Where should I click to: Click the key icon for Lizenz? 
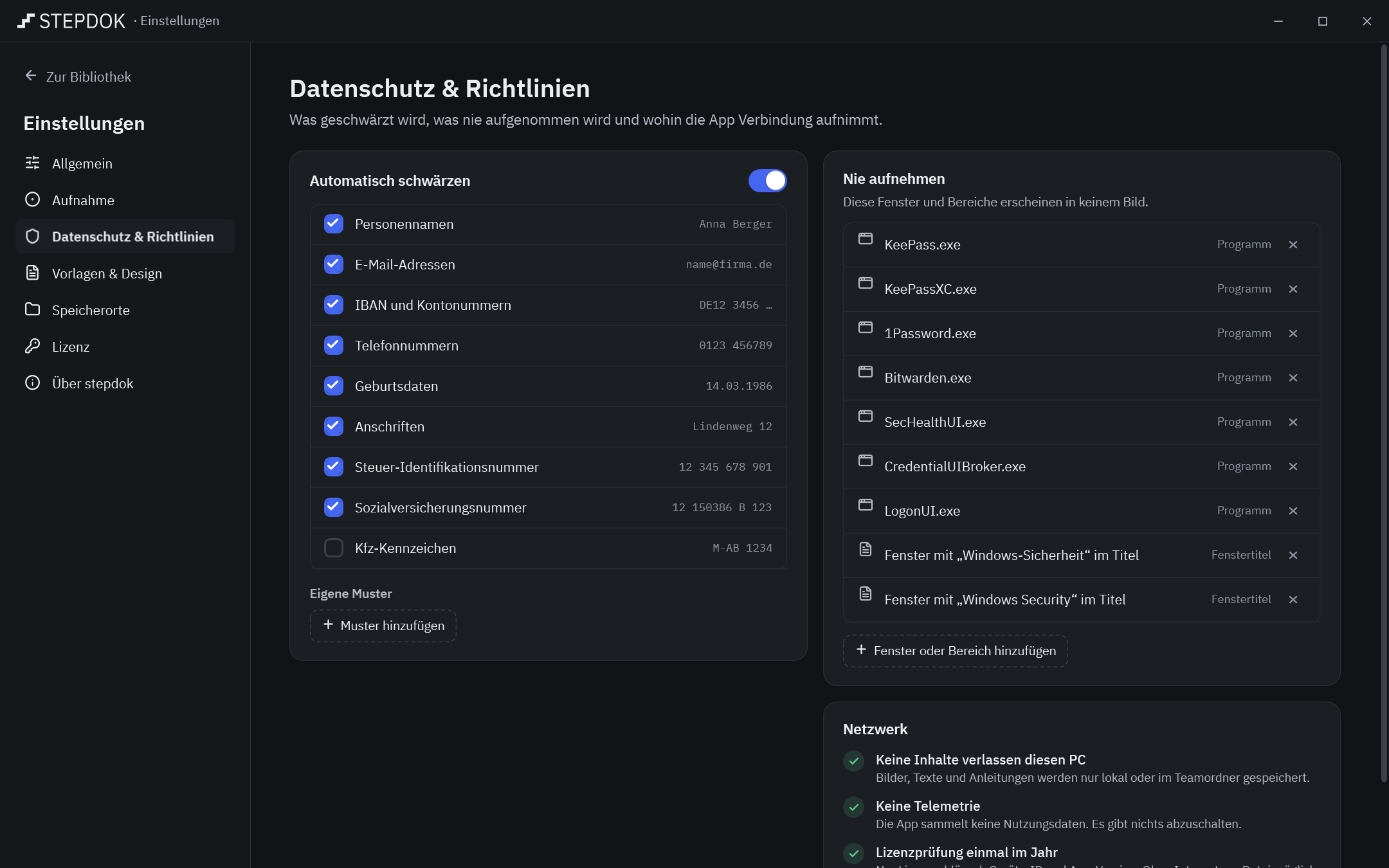coord(33,347)
